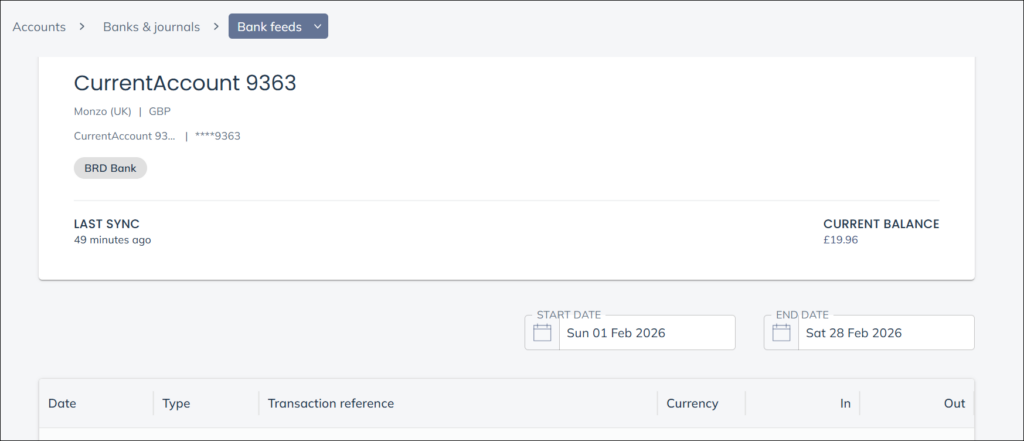Click the £19.96 current balance

pyautogui.click(x=840, y=240)
